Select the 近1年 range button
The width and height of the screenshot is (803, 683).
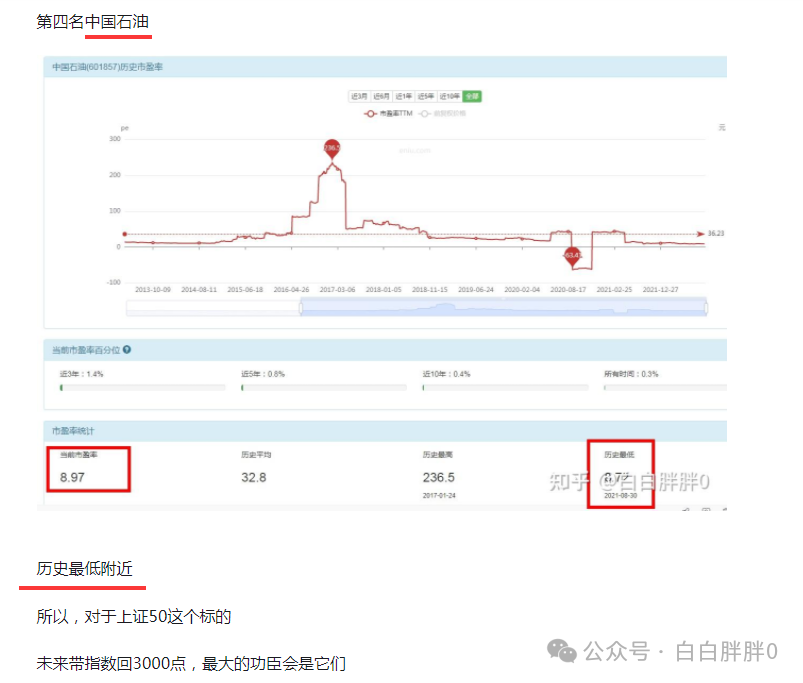pyautogui.click(x=404, y=96)
